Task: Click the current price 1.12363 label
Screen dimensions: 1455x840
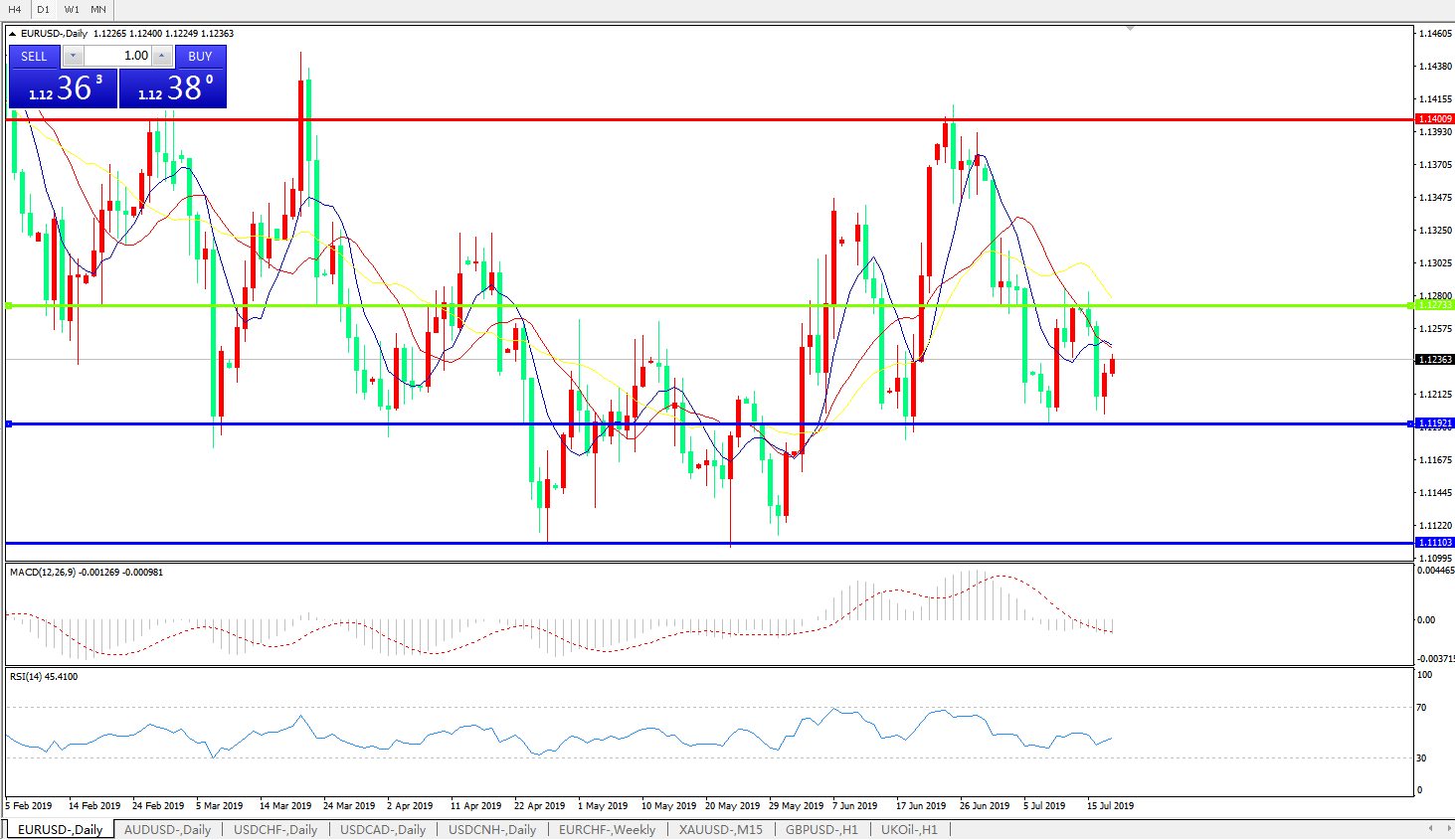Action: click(1434, 360)
